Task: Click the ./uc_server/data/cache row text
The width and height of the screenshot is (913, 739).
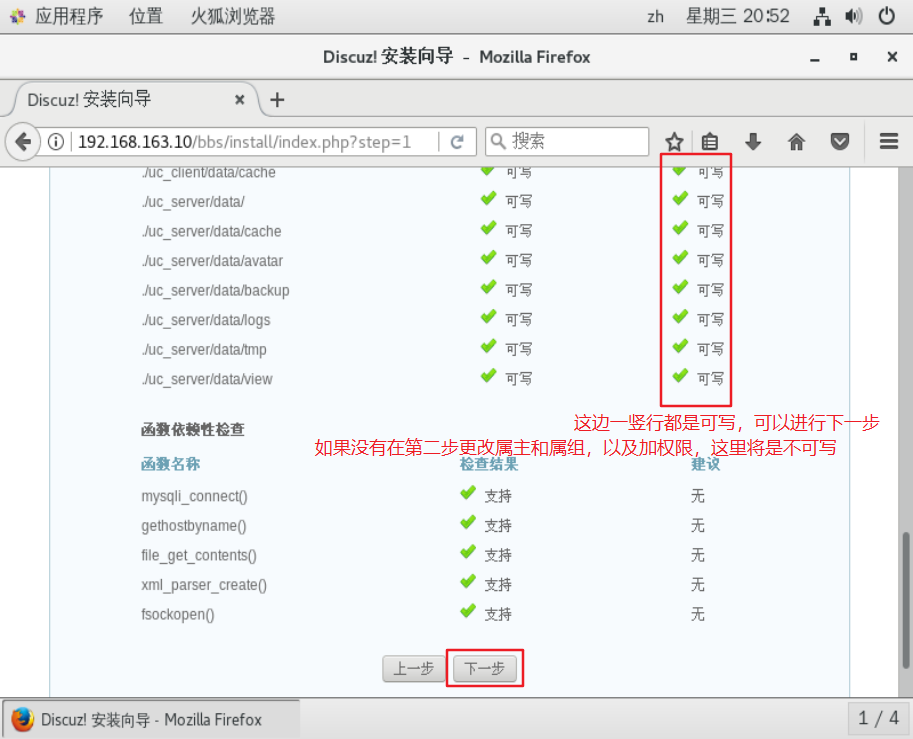Action: [x=211, y=232]
